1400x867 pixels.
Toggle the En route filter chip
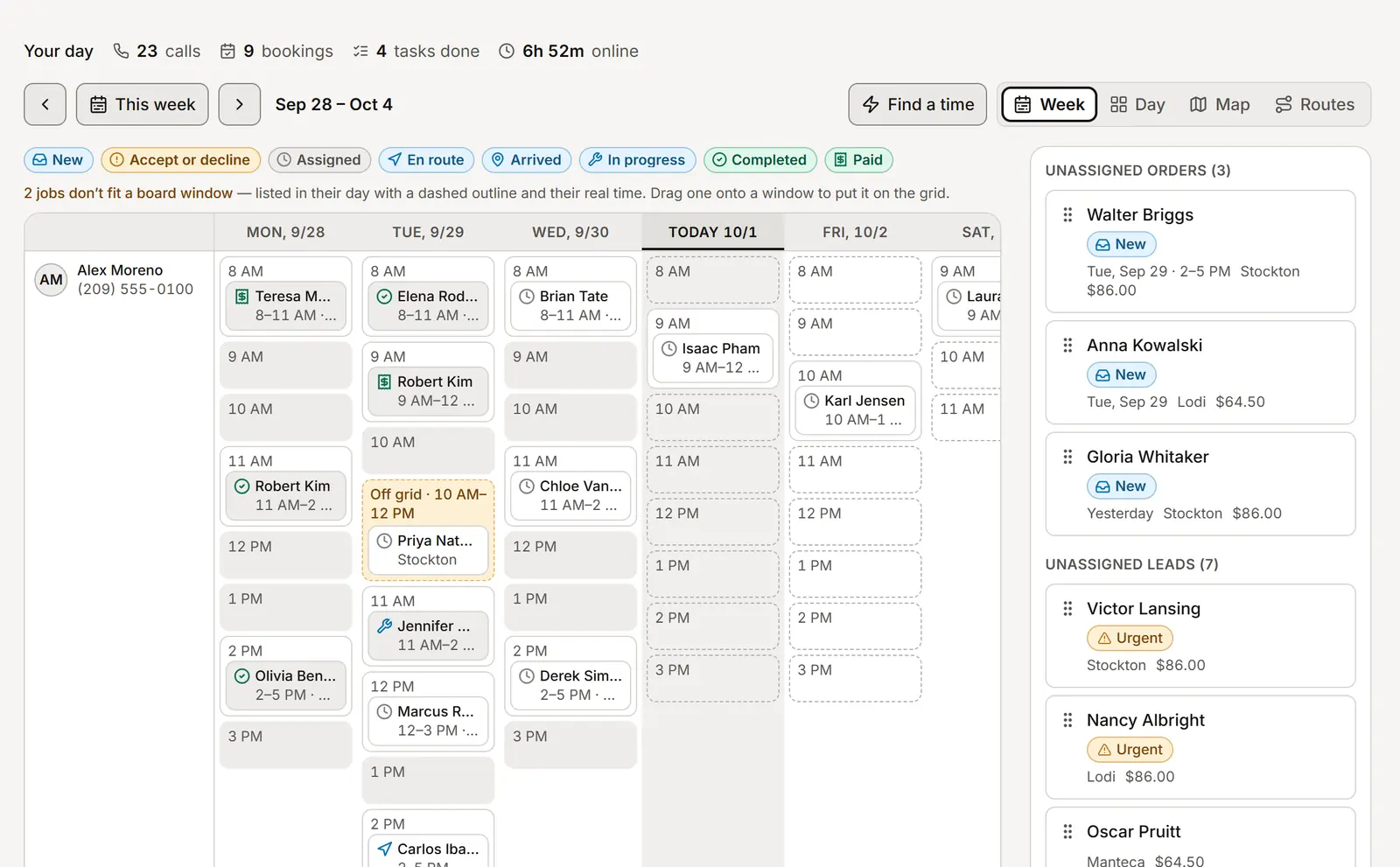tap(426, 160)
